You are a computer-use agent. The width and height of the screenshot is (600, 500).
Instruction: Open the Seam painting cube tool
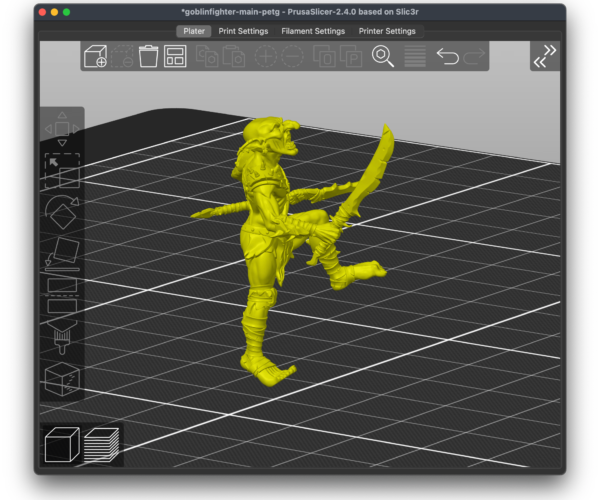[x=62, y=381]
